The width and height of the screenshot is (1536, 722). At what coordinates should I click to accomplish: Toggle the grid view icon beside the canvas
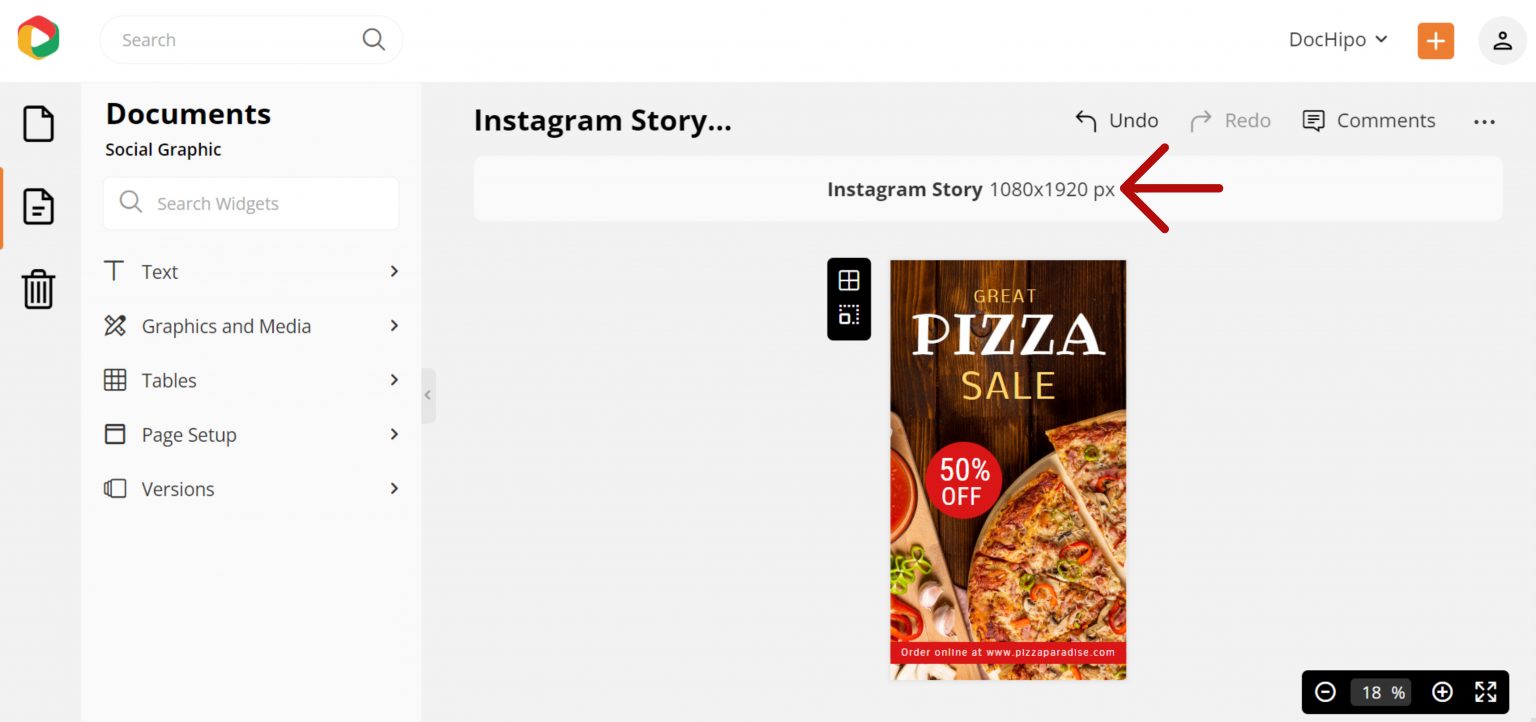848,279
